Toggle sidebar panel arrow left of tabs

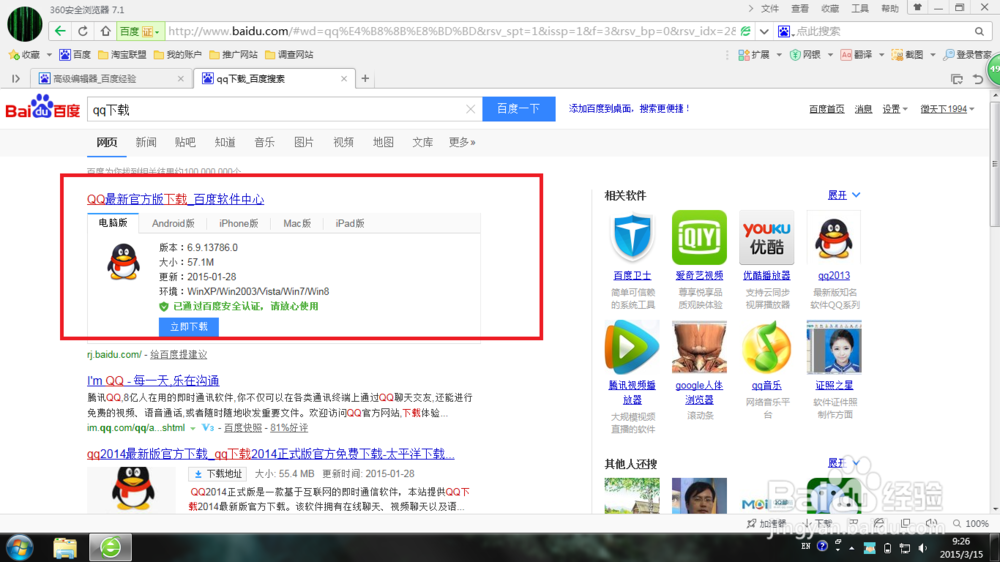tap(16, 78)
